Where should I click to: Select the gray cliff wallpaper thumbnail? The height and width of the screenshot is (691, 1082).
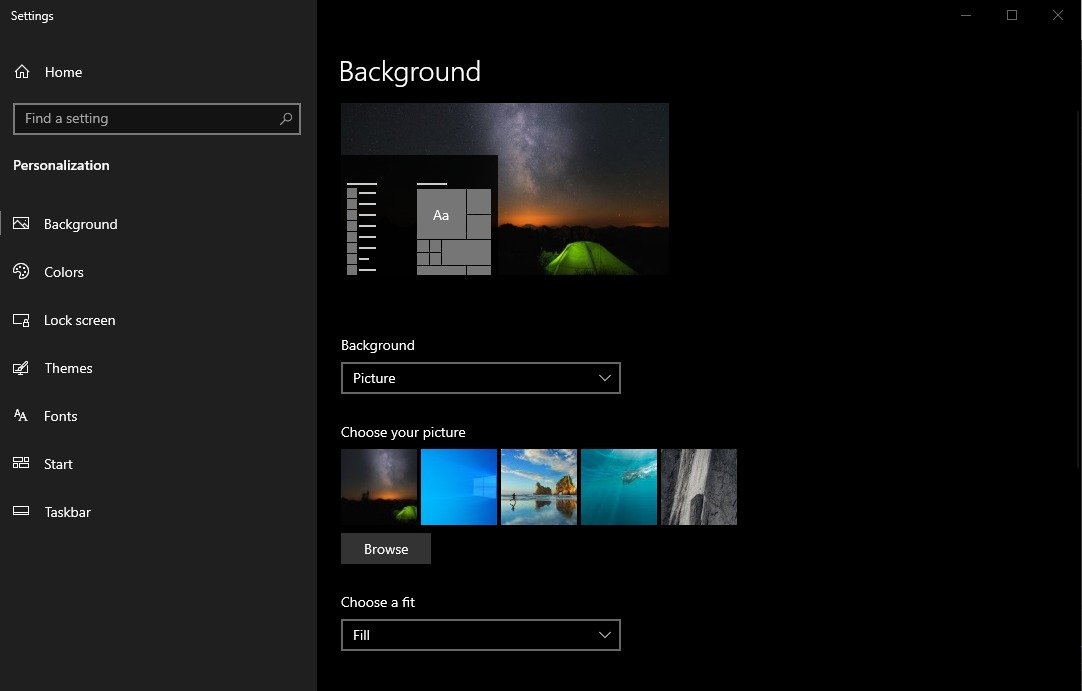[699, 487]
